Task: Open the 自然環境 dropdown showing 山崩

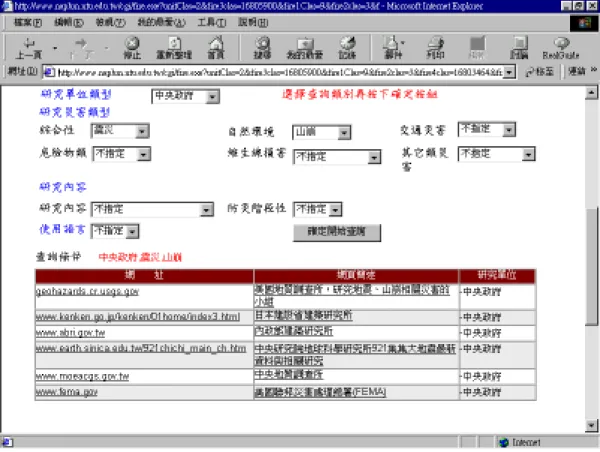Action: (x=321, y=132)
